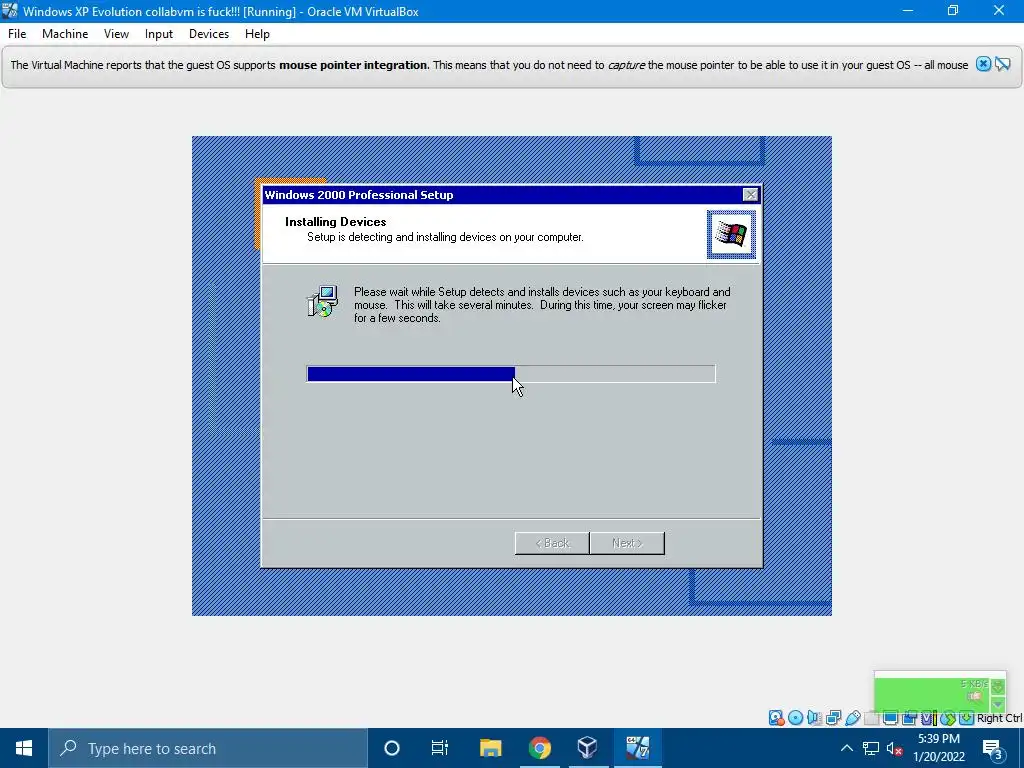1024x768 pixels.
Task: Click the mouse integration status icon
Action: pos(948,718)
